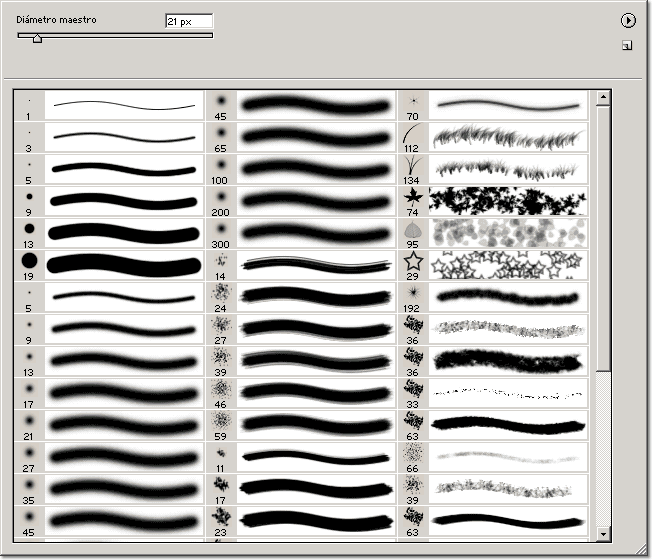This screenshot has width=652, height=560.
Task: Pick the spatter brush, size 14
Action: click(220, 265)
